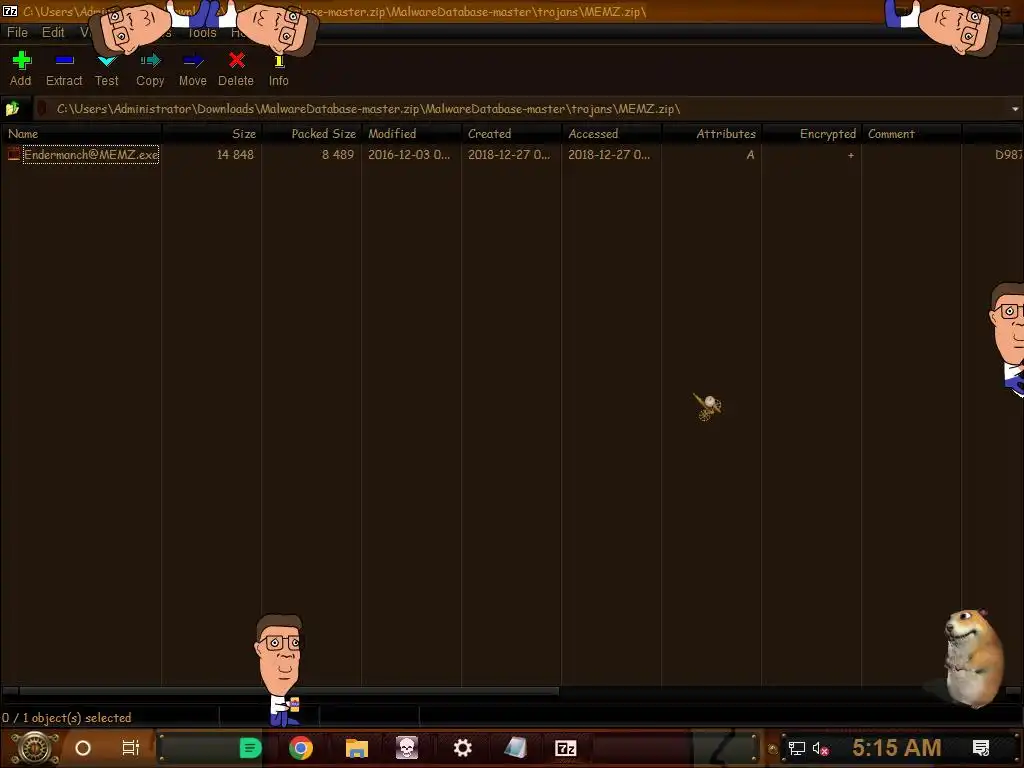The image size is (1024, 768).
Task: Sort by Packed Size column header
Action: point(312,133)
